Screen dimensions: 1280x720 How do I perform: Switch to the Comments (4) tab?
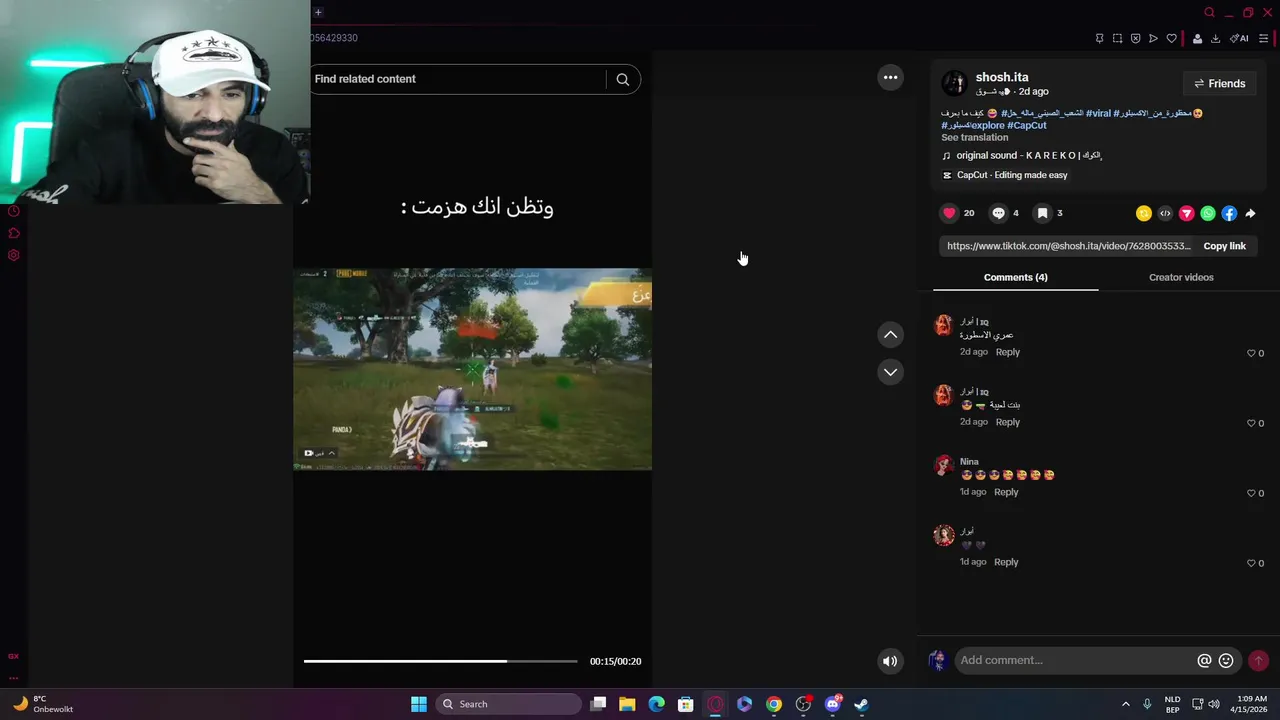coord(1015,277)
